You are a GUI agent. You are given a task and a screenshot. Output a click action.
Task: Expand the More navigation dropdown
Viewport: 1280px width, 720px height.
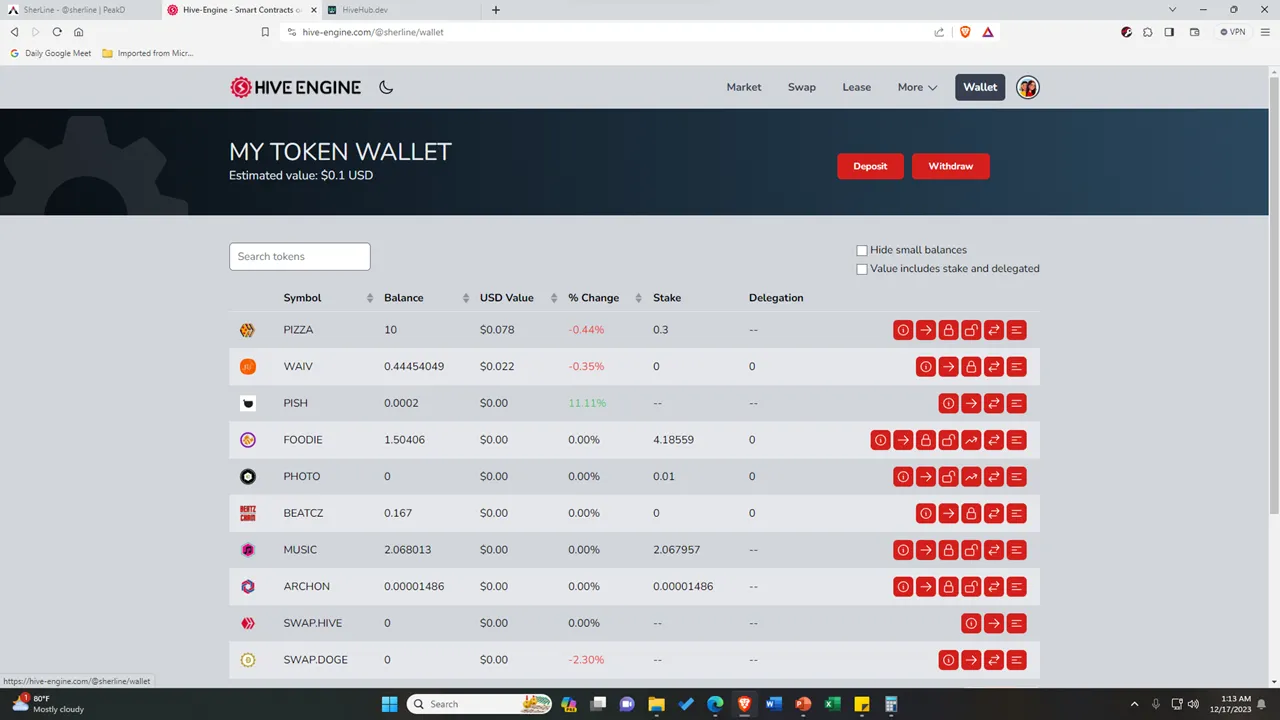(x=917, y=87)
